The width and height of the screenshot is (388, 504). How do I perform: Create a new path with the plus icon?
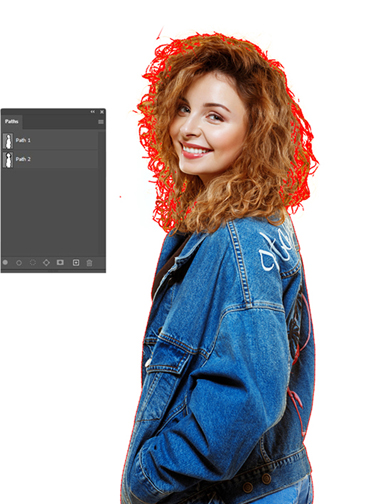(76, 263)
